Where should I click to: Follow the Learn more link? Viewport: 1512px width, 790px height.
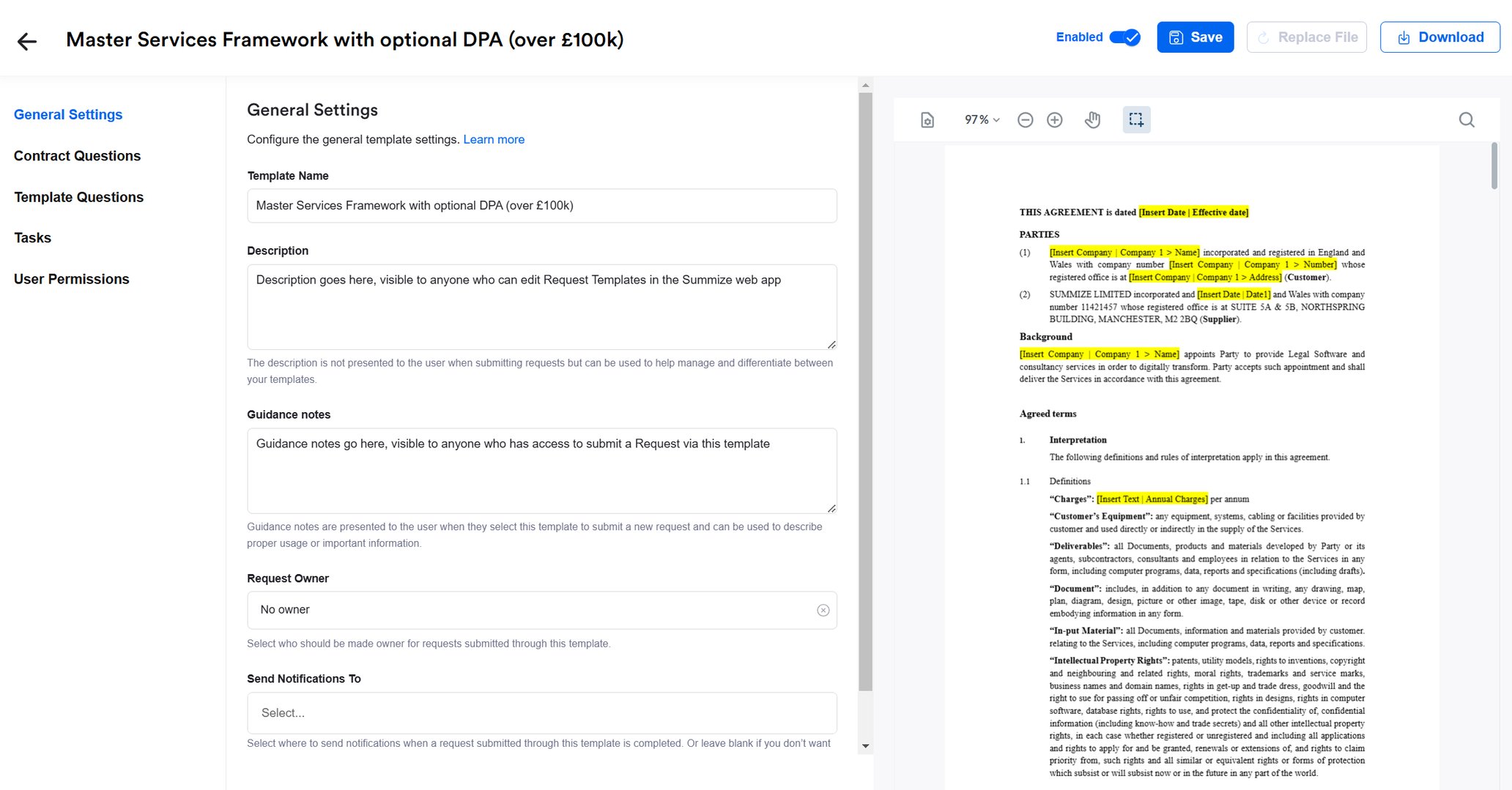pos(494,139)
